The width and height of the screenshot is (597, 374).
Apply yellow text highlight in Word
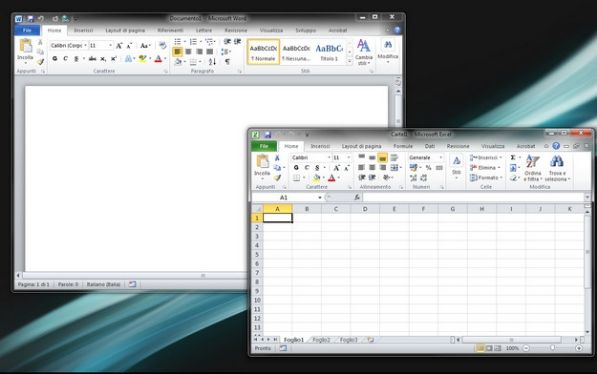click(142, 59)
